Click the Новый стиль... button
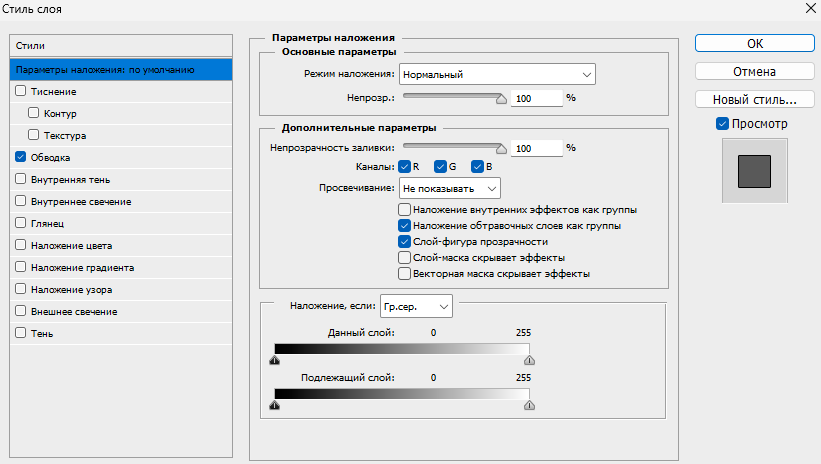This screenshot has height=464, width=821. (755, 100)
